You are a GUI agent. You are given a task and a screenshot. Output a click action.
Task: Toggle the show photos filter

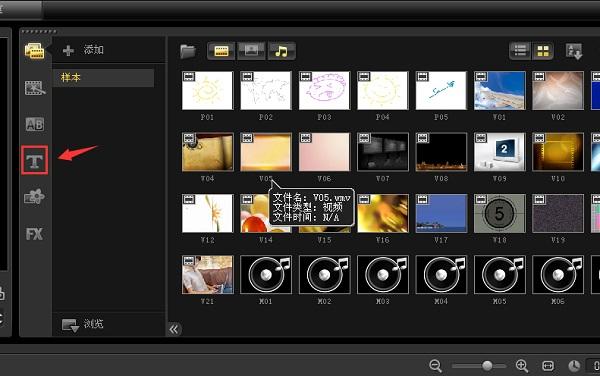click(251, 51)
